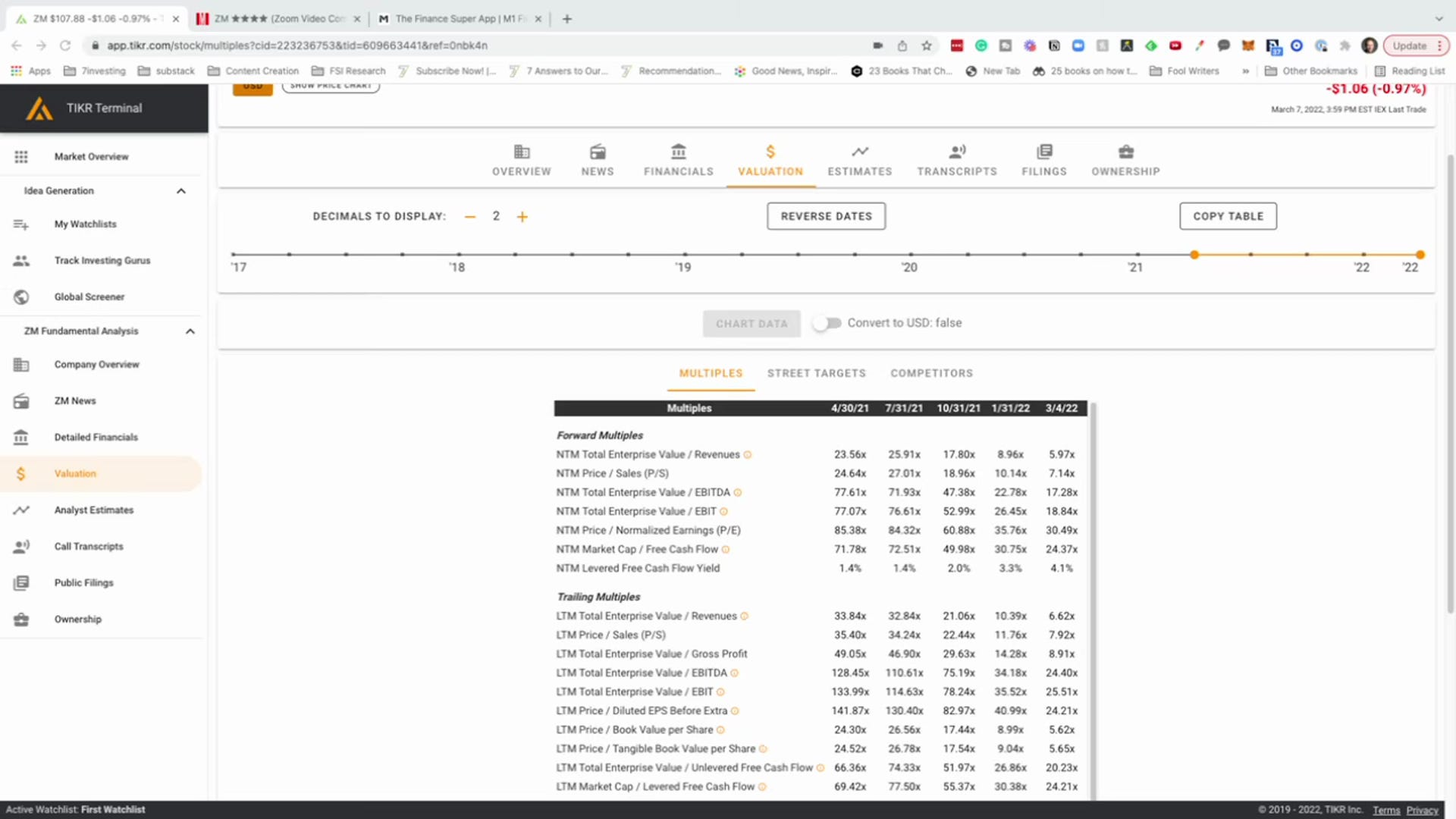The image size is (1456, 819).
Task: Open a new browser tab with plus icon
Action: 567,19
